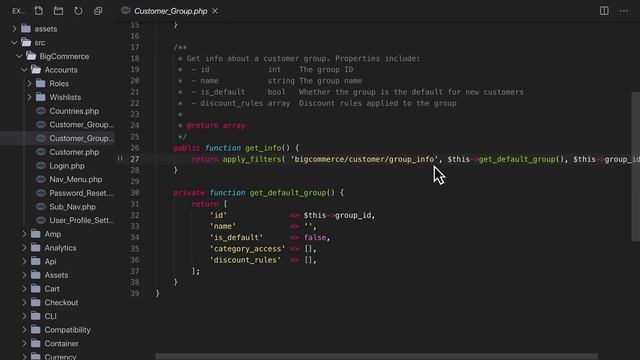Expand the Cart folder
This screenshot has width=640, height=360.
tap(24, 289)
